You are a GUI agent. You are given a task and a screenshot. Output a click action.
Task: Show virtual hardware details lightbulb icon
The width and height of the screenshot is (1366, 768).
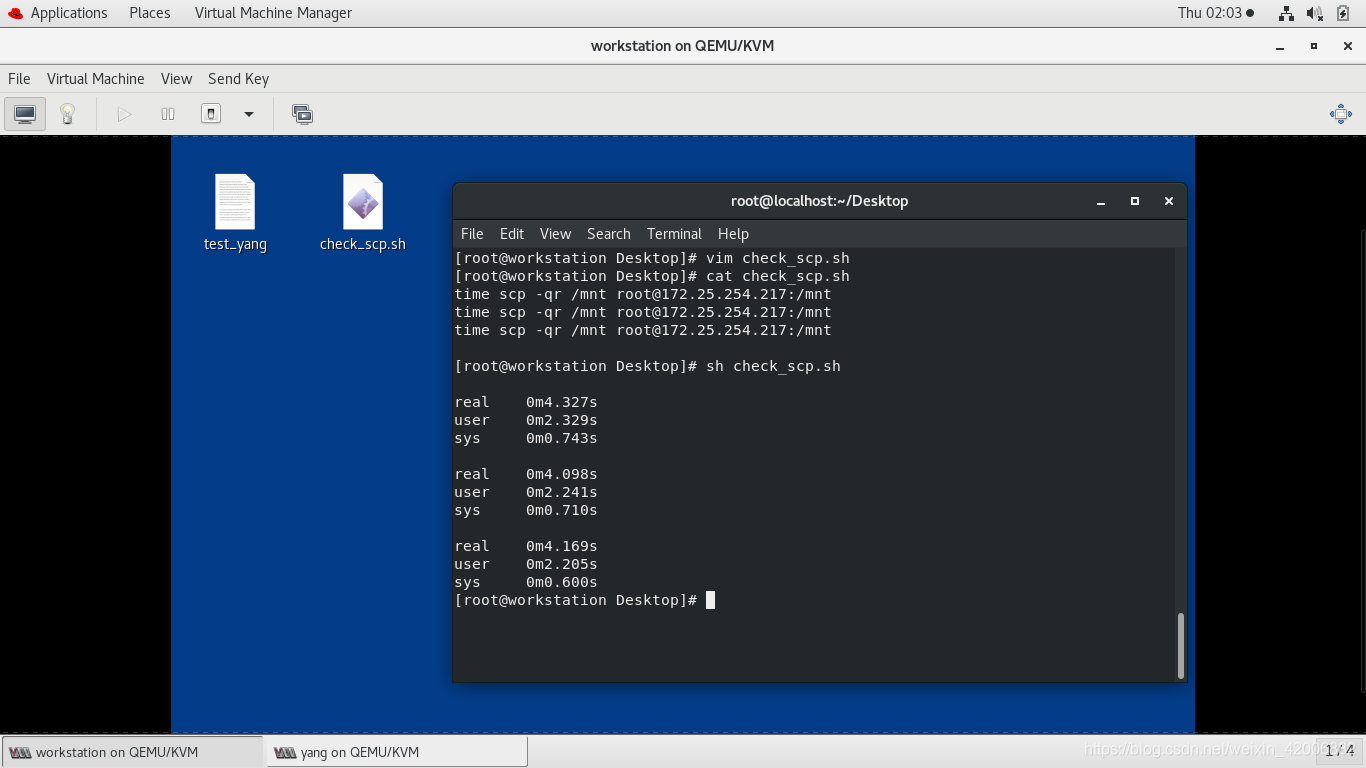coord(67,114)
